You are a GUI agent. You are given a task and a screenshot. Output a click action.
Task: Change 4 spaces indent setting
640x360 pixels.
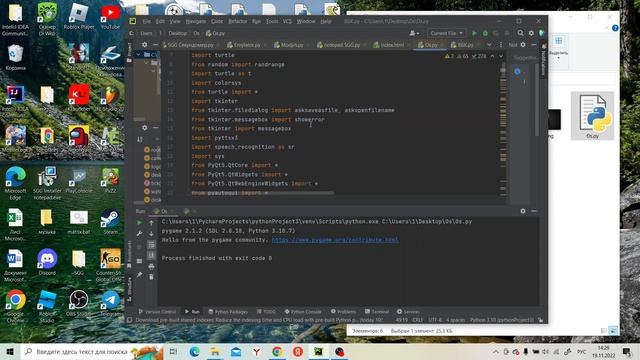(456, 320)
